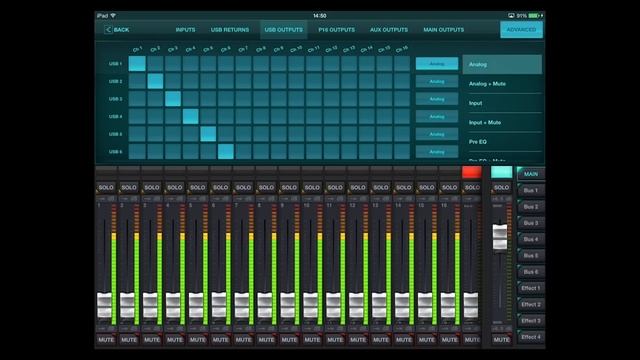640x360 pixels.
Task: Open the P16 OUTPUTS tab
Action: [336, 30]
